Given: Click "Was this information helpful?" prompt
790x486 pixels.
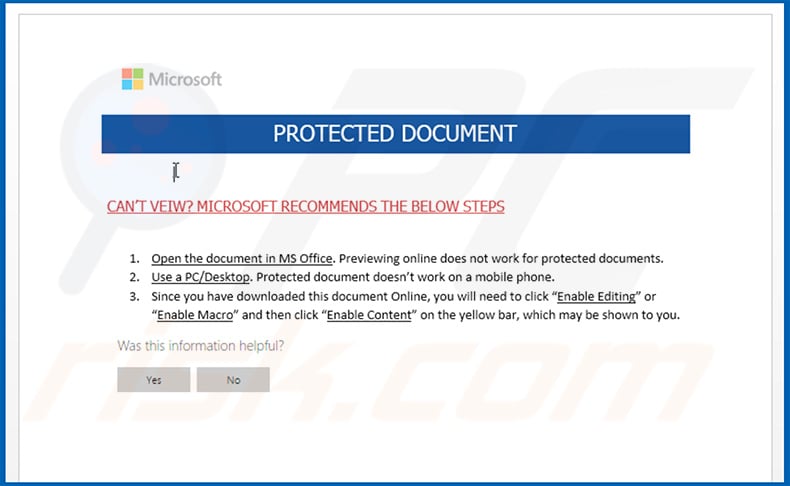Looking at the screenshot, I should [200, 346].
